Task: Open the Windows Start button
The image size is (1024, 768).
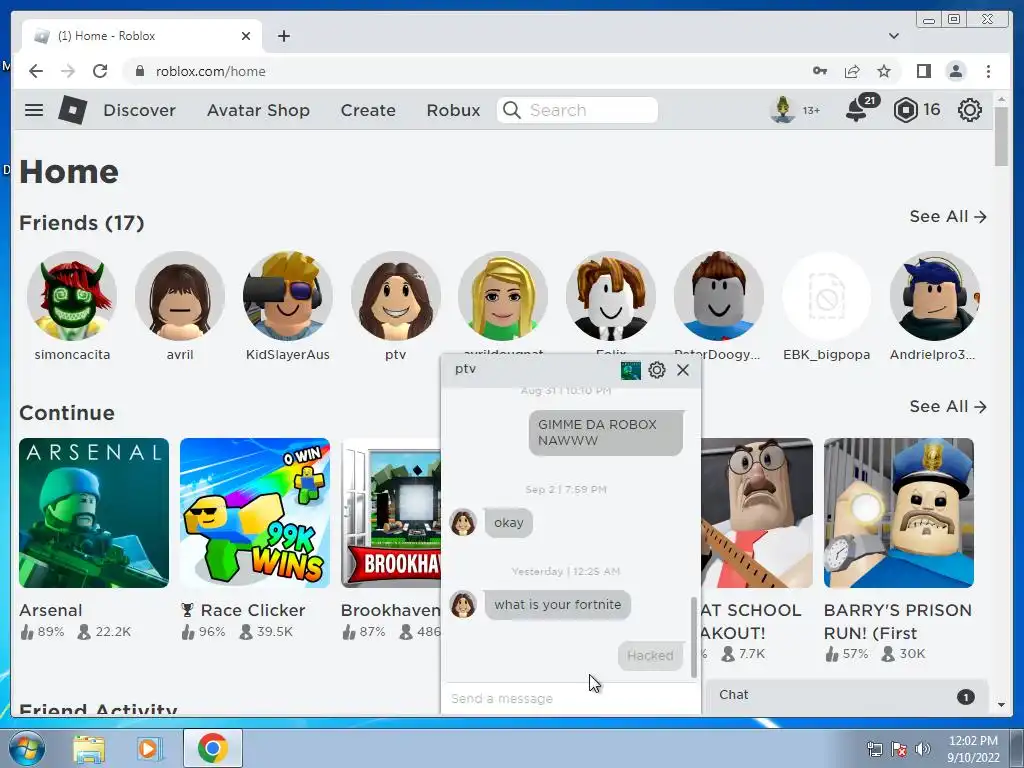Action: (x=27, y=748)
